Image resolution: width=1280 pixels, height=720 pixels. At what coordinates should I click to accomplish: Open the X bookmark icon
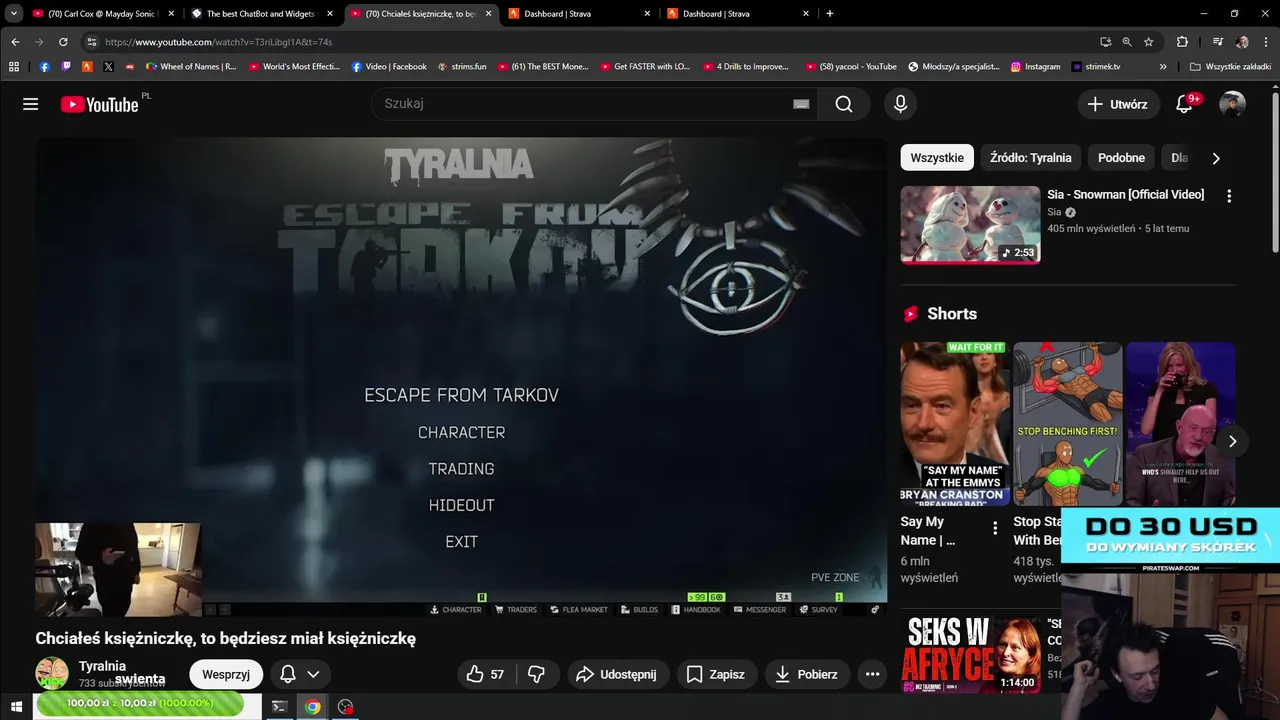click(x=108, y=67)
